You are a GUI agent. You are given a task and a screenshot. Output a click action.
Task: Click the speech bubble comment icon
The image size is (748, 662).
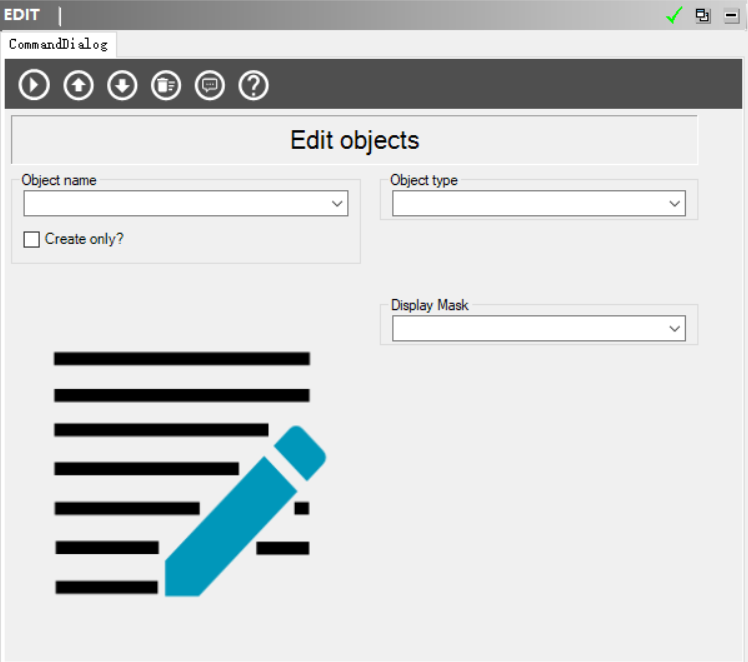(210, 85)
